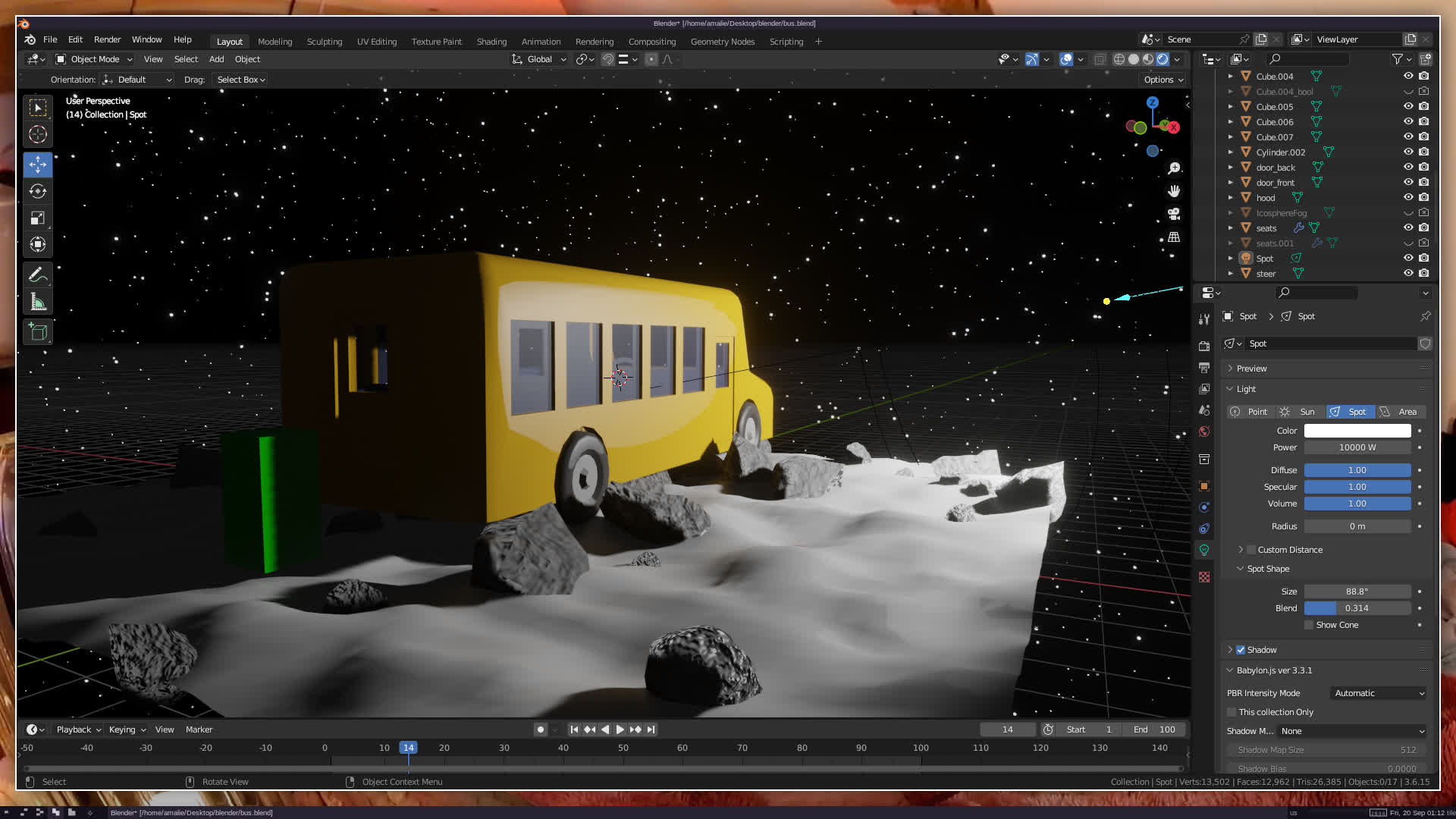This screenshot has width=1456, height=819.
Task: Select the Move tool in toolbar
Action: click(x=38, y=165)
